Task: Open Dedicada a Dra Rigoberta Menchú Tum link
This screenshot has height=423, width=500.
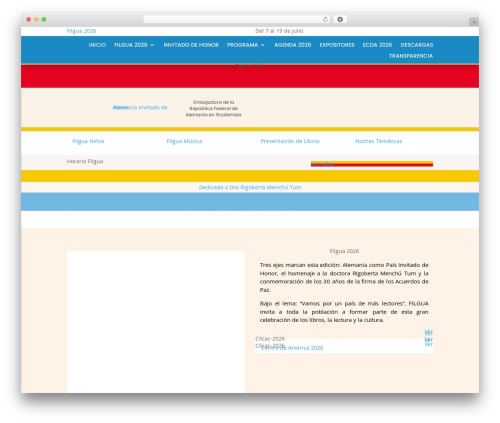Action: (x=250, y=187)
